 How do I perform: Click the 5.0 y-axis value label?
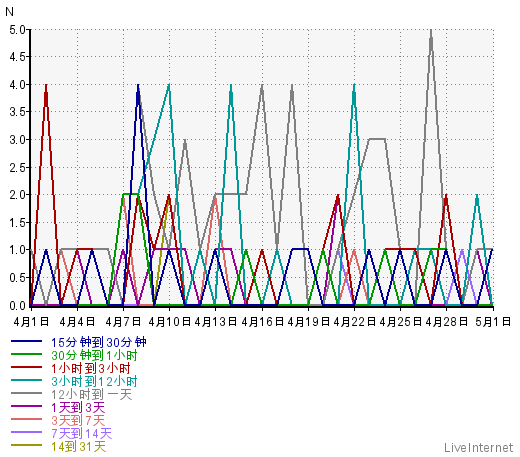click(17, 30)
